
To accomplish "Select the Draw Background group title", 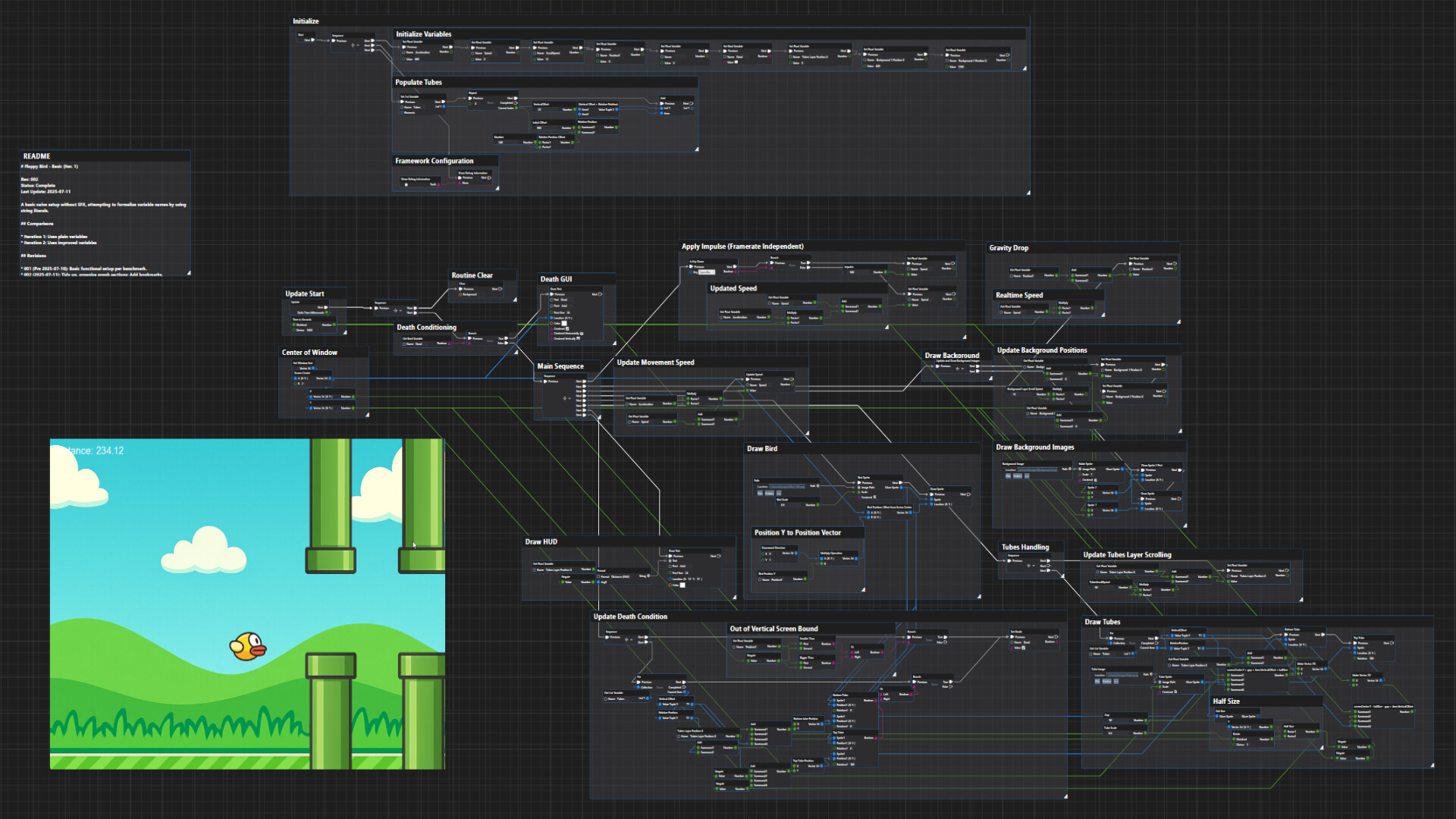I will pyautogui.click(x=952, y=356).
